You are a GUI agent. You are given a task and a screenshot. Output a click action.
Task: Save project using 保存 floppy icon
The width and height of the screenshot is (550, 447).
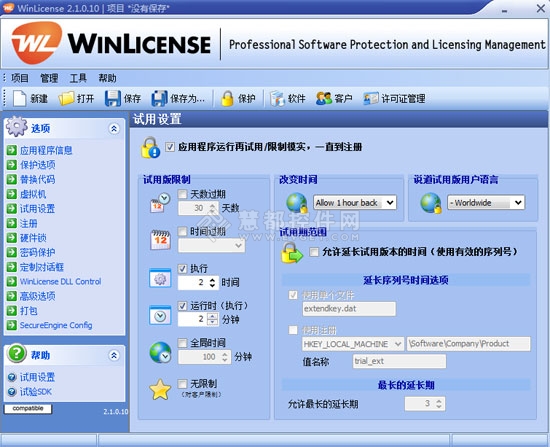click(113, 98)
